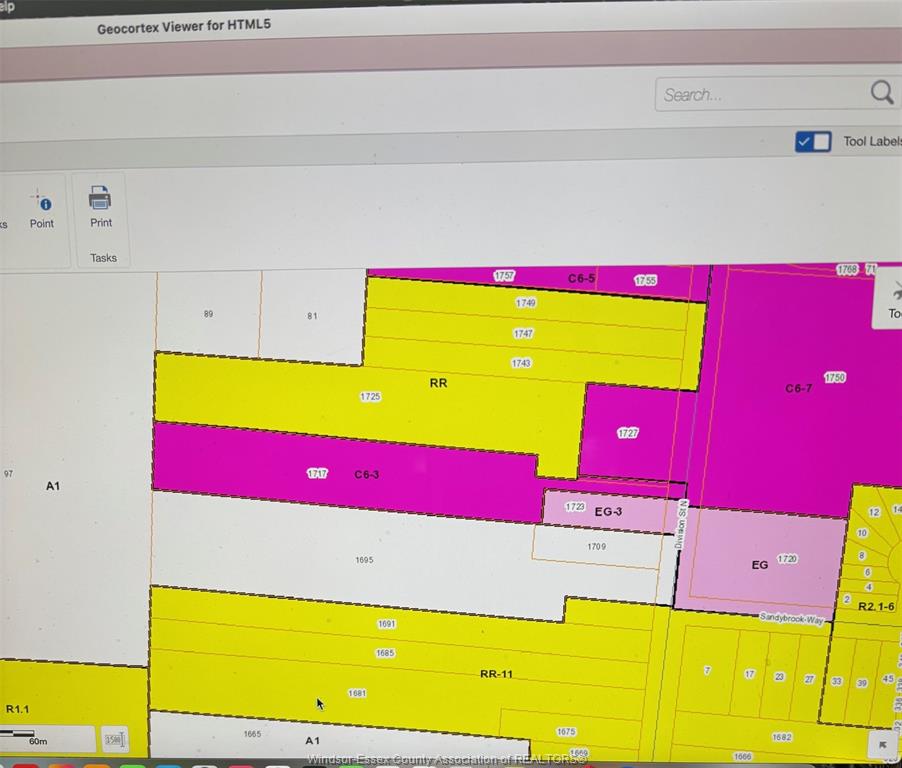Select the EG-3 parcel labeled 1723

coord(574,507)
